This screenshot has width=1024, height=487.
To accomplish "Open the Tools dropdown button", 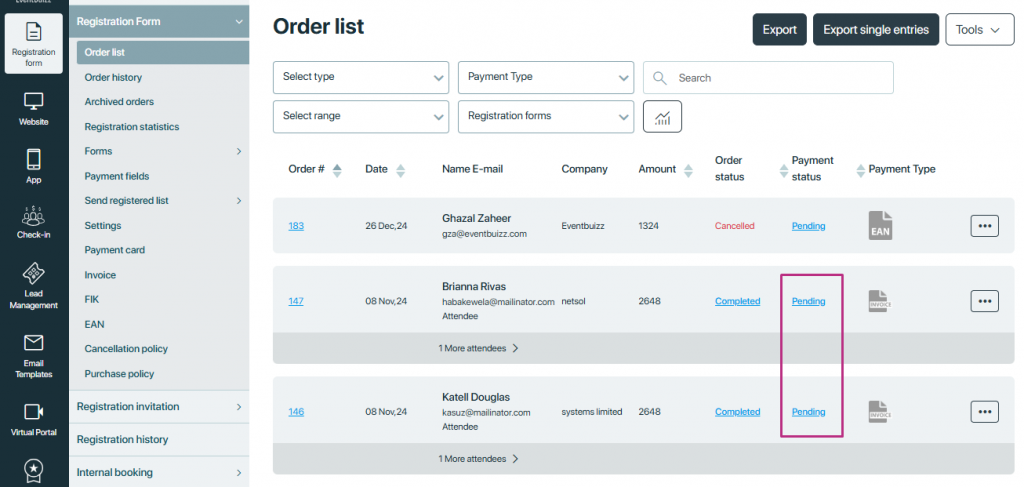I will (x=980, y=30).
